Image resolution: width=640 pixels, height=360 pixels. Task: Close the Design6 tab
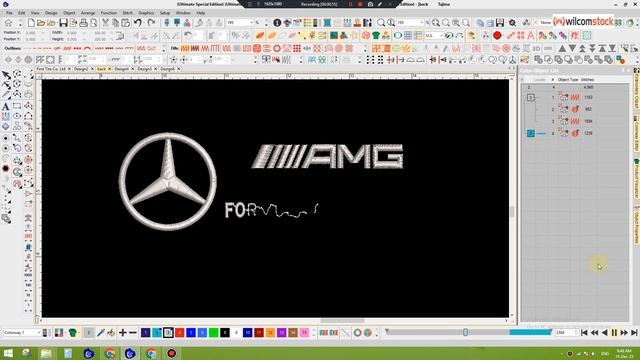tap(179, 69)
